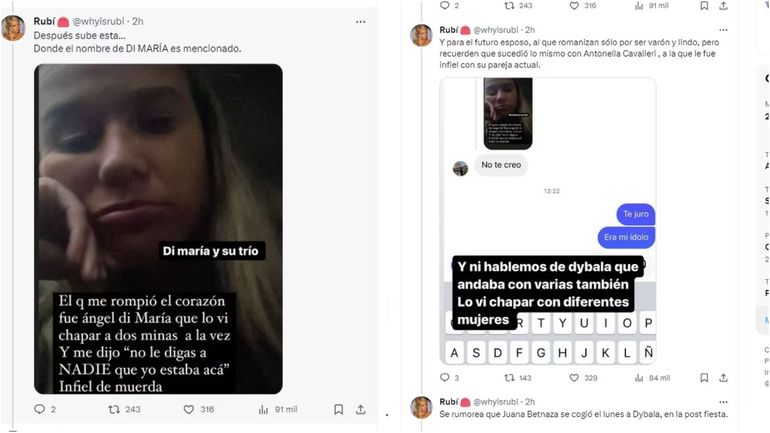This screenshot has width=770, height=433.
Task: Share the right tweet with 84 mil views
Action: (x=723, y=378)
